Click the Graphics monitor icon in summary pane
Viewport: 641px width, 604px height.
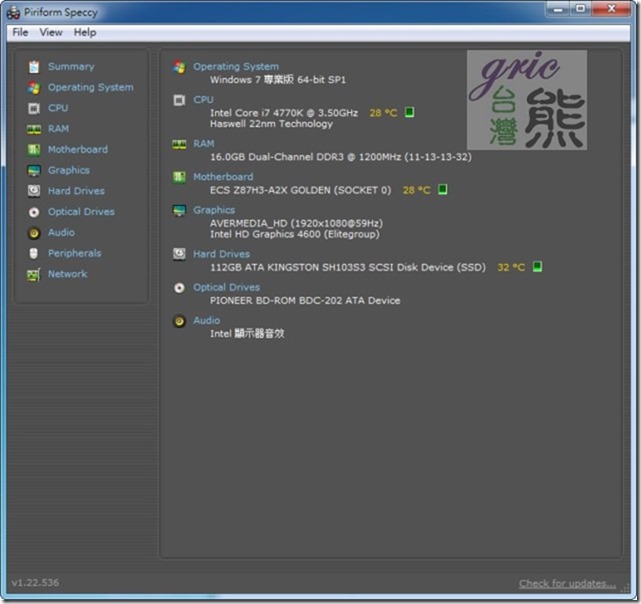179,211
